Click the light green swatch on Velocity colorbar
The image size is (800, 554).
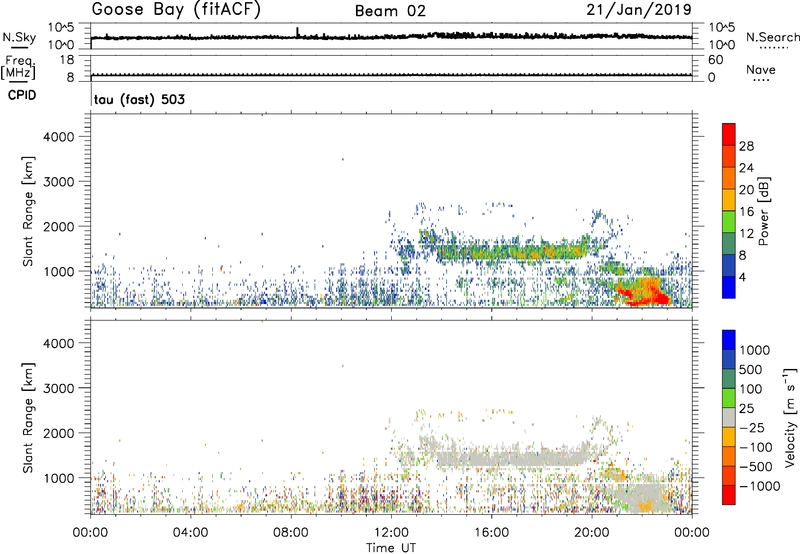point(729,398)
